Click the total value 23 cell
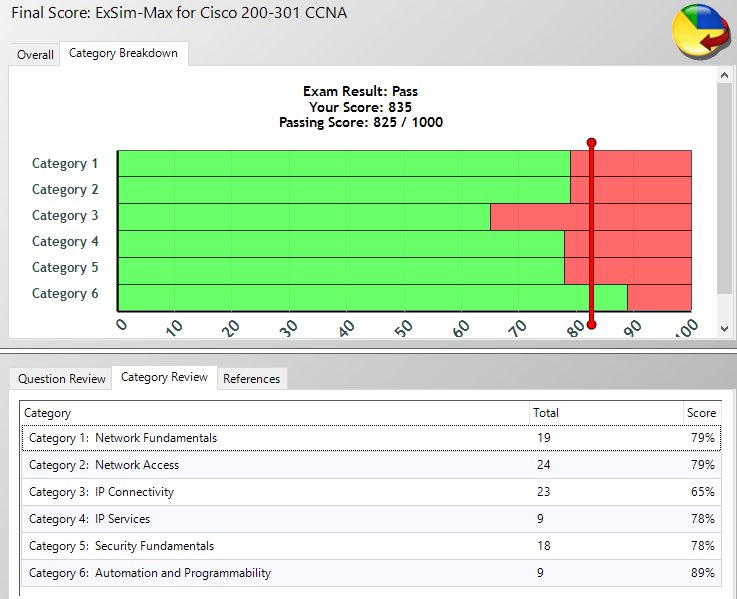The image size is (737, 599). 544,492
